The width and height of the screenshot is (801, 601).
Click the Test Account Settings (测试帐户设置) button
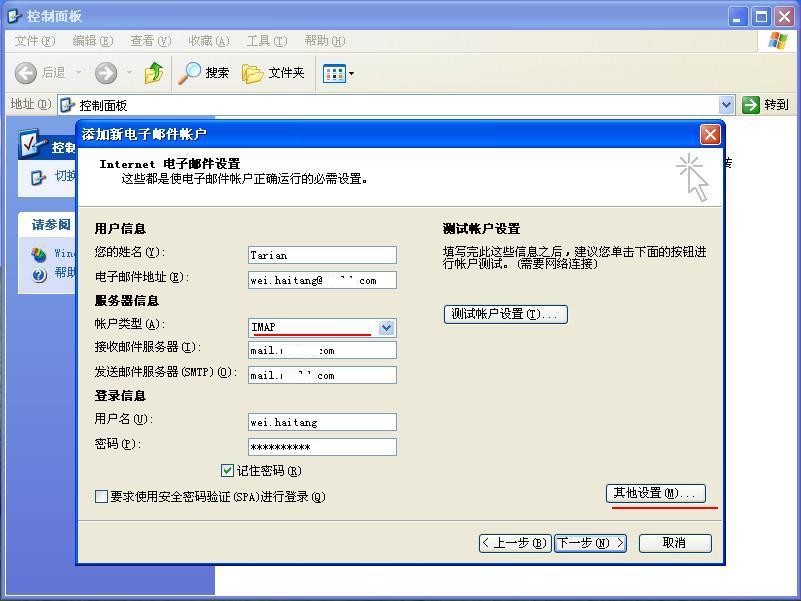click(505, 314)
